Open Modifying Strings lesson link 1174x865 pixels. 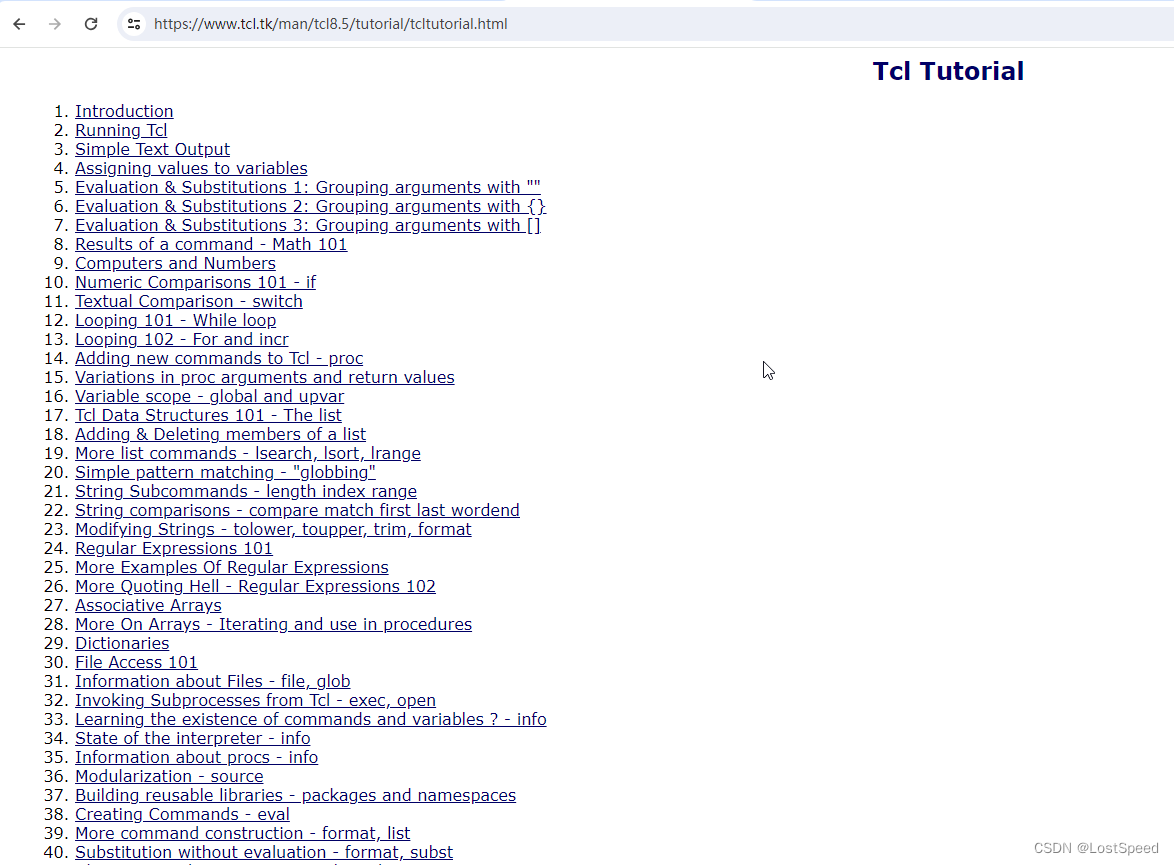[x=273, y=529]
